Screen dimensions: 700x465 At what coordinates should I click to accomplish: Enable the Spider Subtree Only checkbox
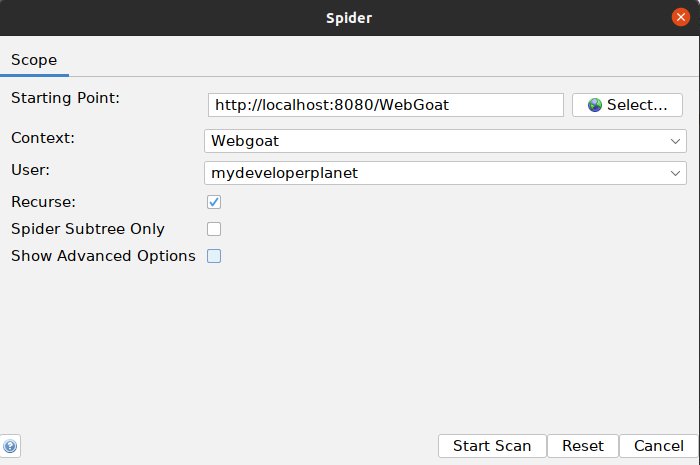pos(214,229)
